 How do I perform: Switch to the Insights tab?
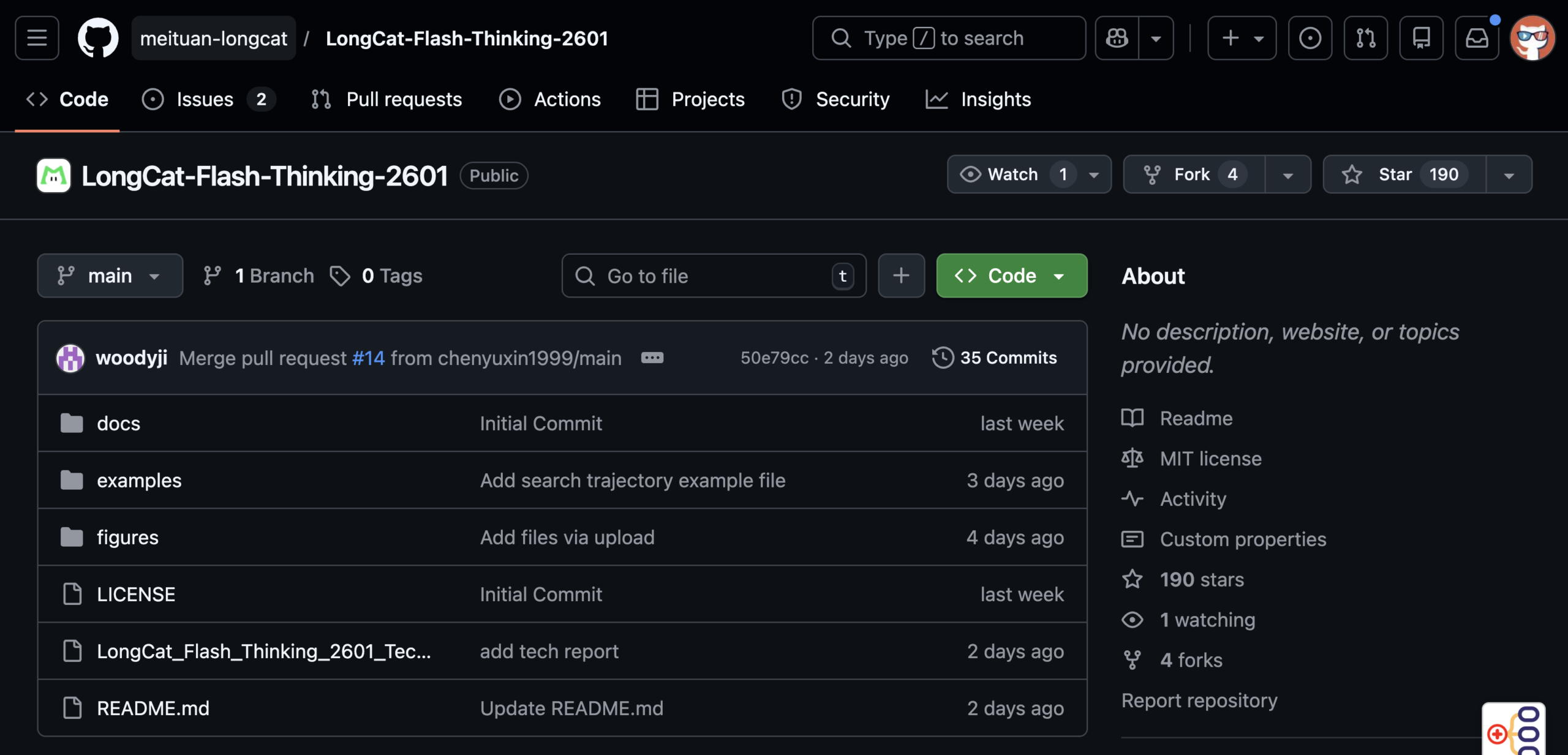[995, 99]
